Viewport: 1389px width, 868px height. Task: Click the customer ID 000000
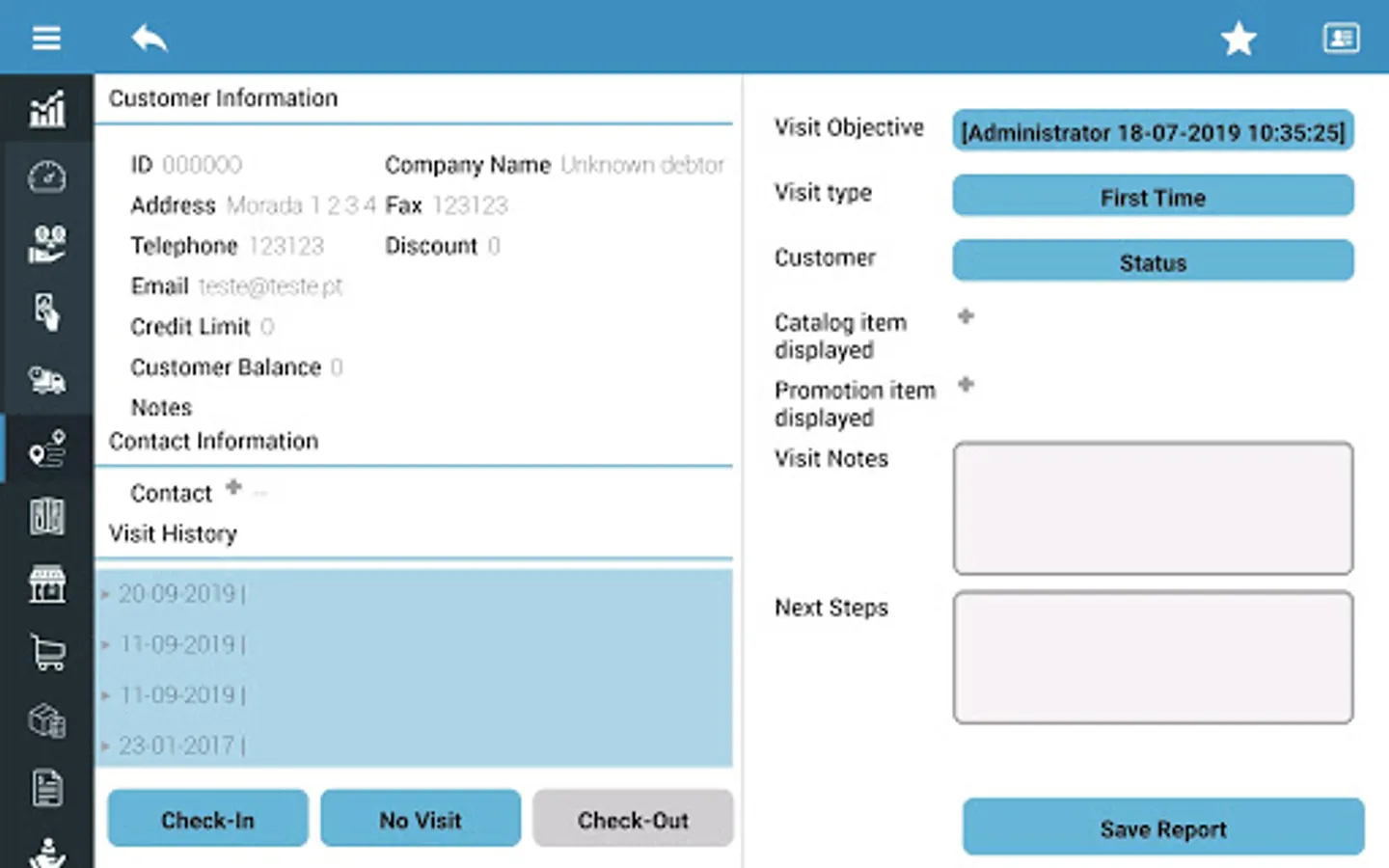[203, 165]
